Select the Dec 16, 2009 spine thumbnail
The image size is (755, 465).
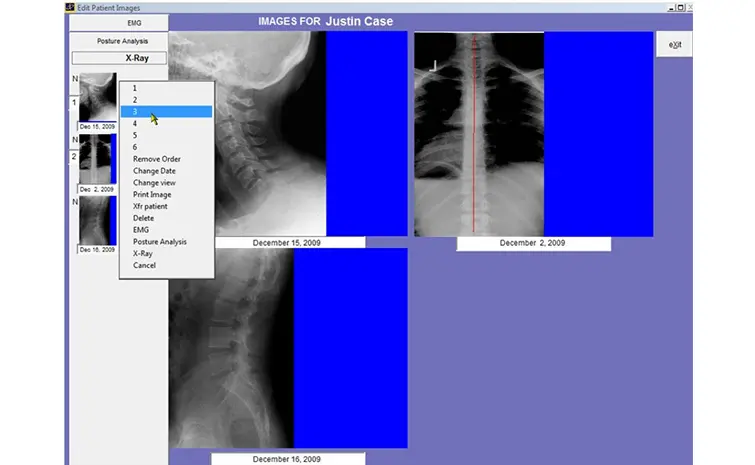98,220
